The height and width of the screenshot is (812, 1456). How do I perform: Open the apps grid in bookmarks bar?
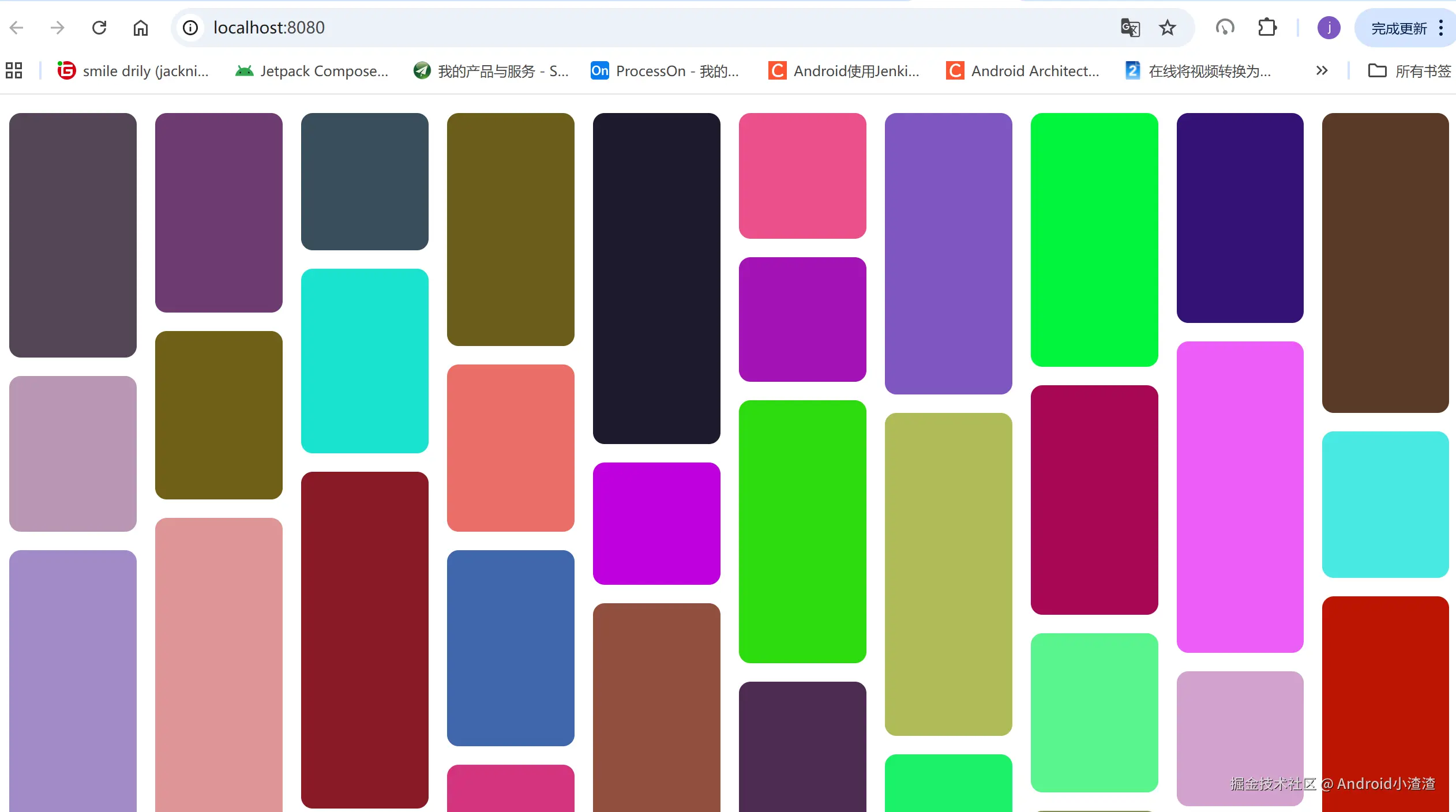[14, 71]
